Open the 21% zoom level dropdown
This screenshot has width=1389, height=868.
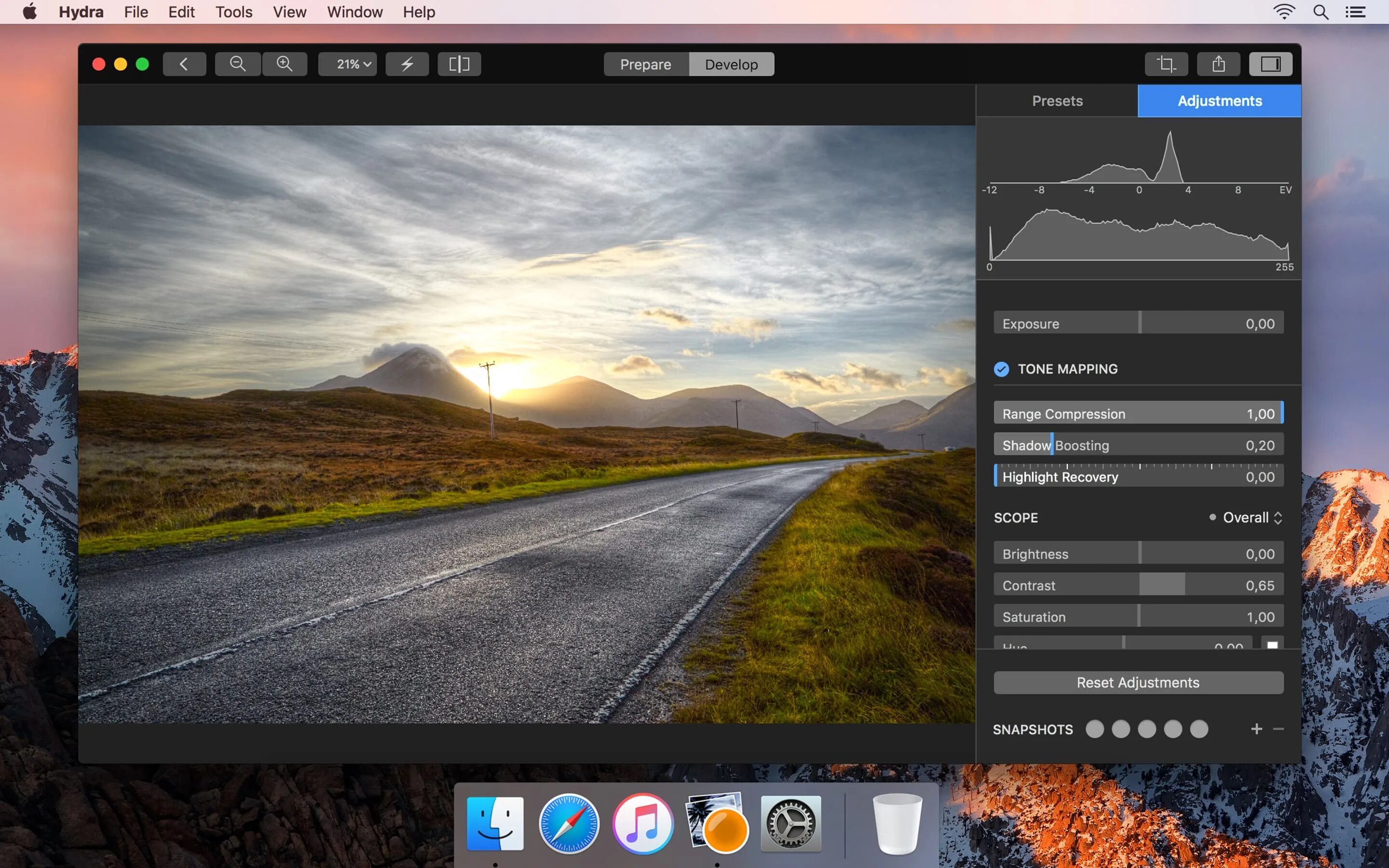(347, 64)
